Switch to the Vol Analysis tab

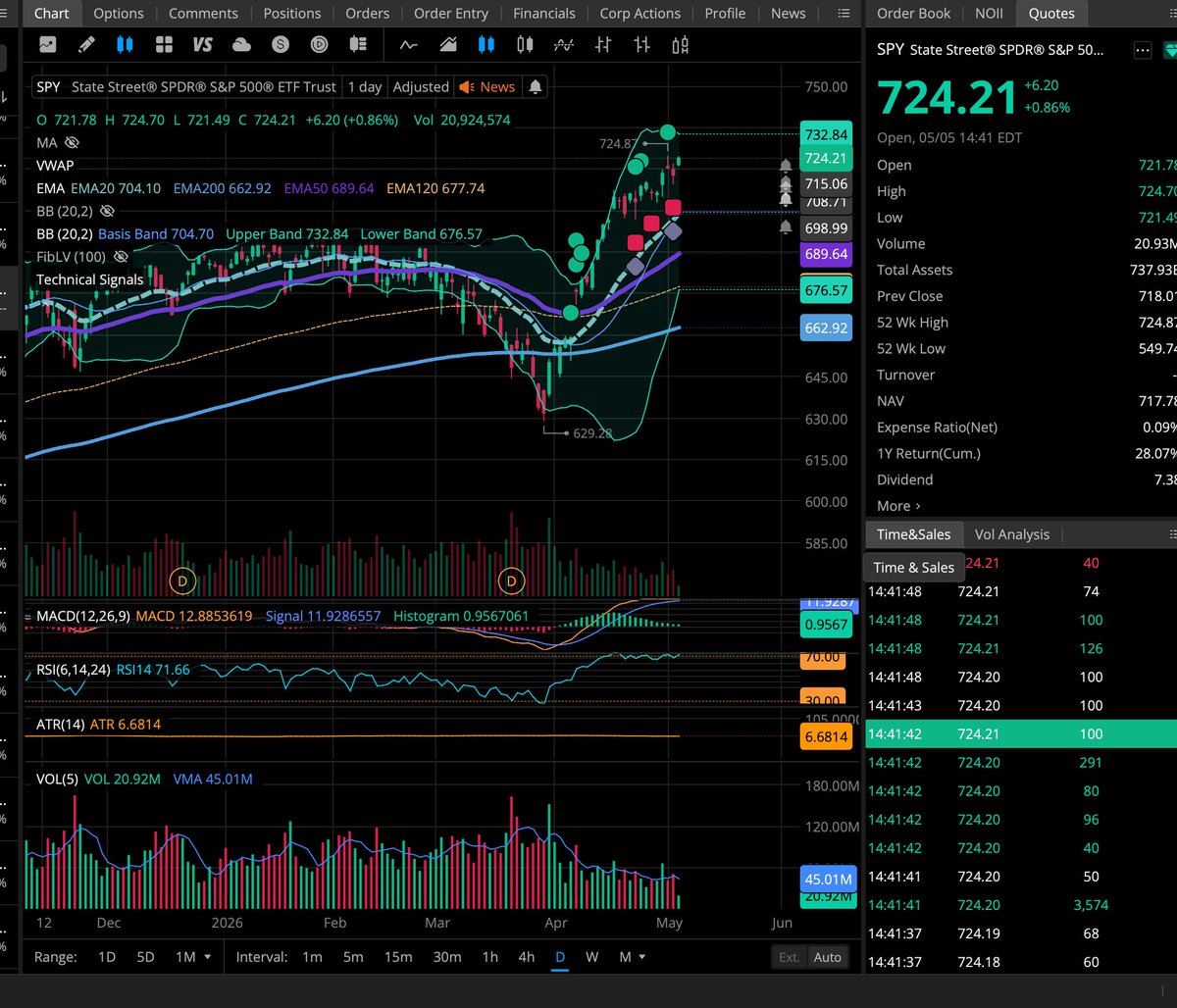[1011, 534]
